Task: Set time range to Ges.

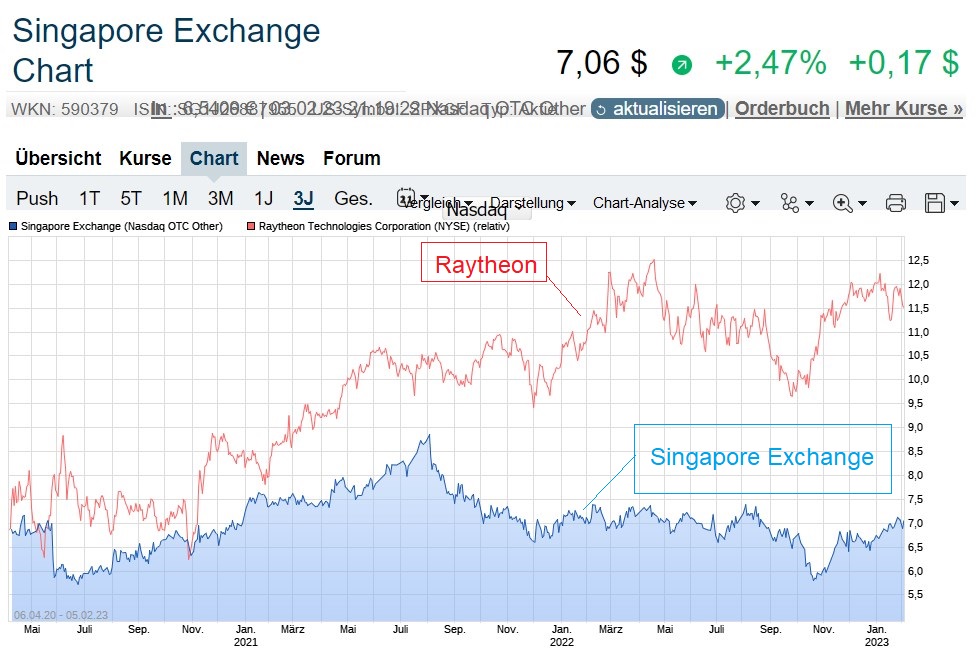Action: (353, 198)
